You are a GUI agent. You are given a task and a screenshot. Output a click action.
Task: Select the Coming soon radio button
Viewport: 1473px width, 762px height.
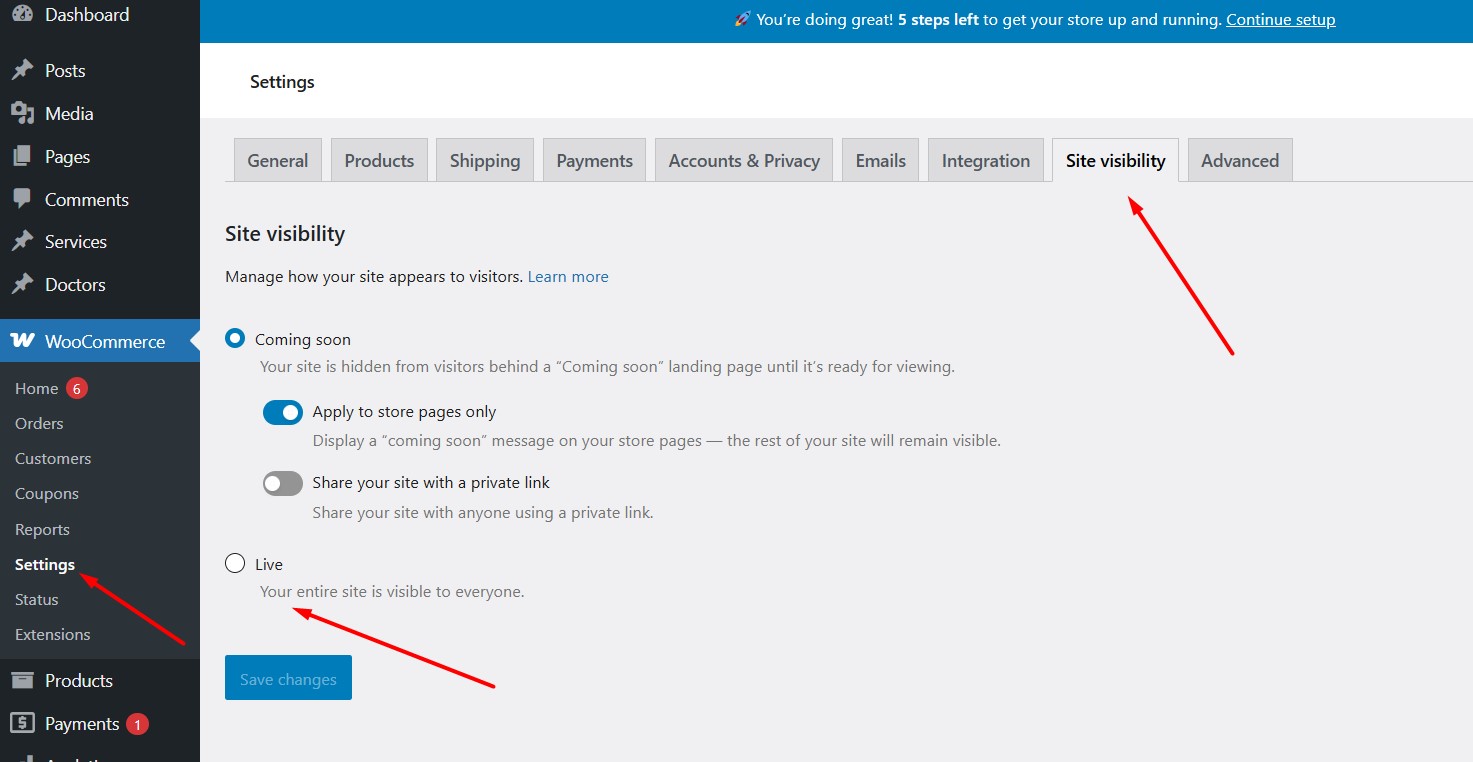[x=235, y=339]
